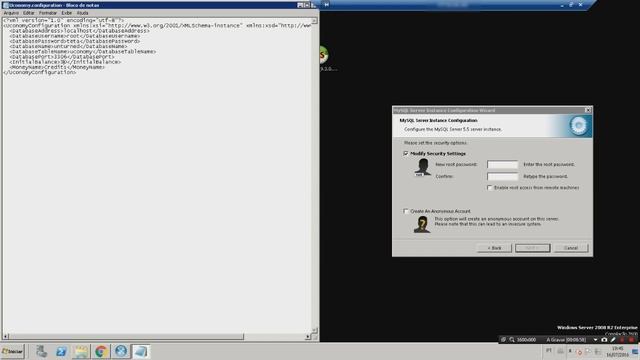
Task: Click the DatabasePassword line in Notepad
Action: (75, 41)
